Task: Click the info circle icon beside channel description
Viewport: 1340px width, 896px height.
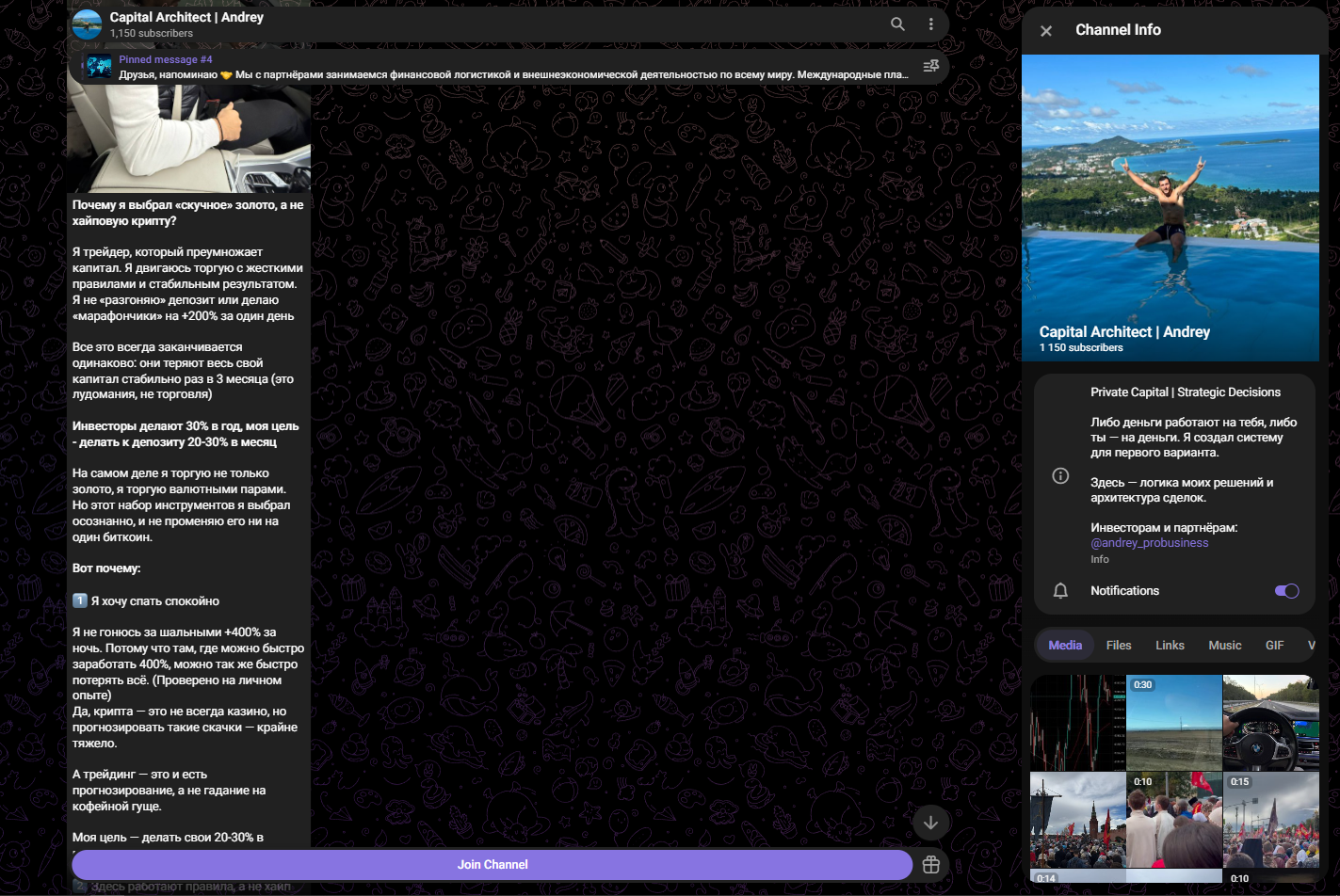Action: (x=1060, y=475)
